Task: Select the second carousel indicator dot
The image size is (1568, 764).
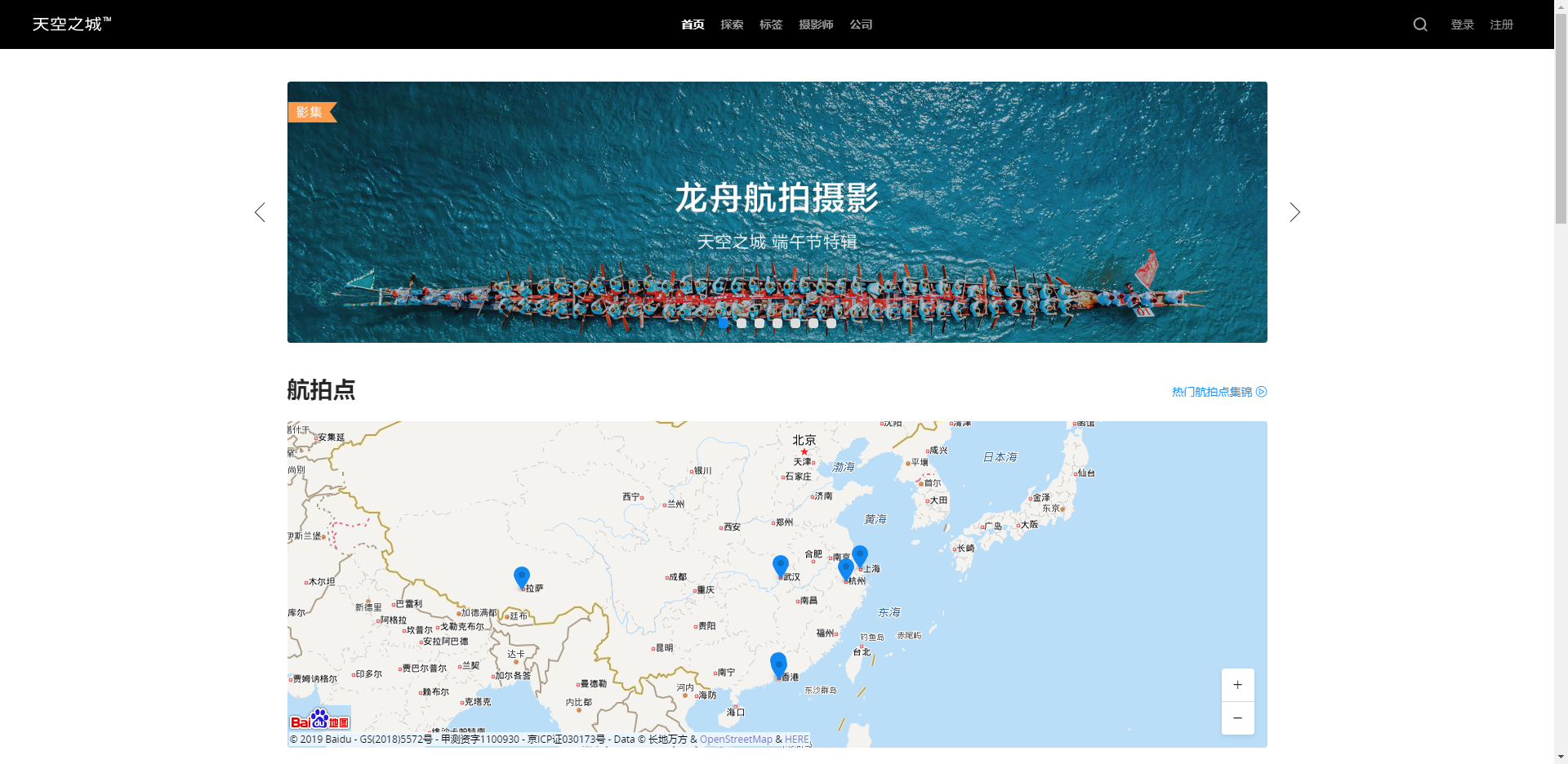Action: pyautogui.click(x=742, y=323)
